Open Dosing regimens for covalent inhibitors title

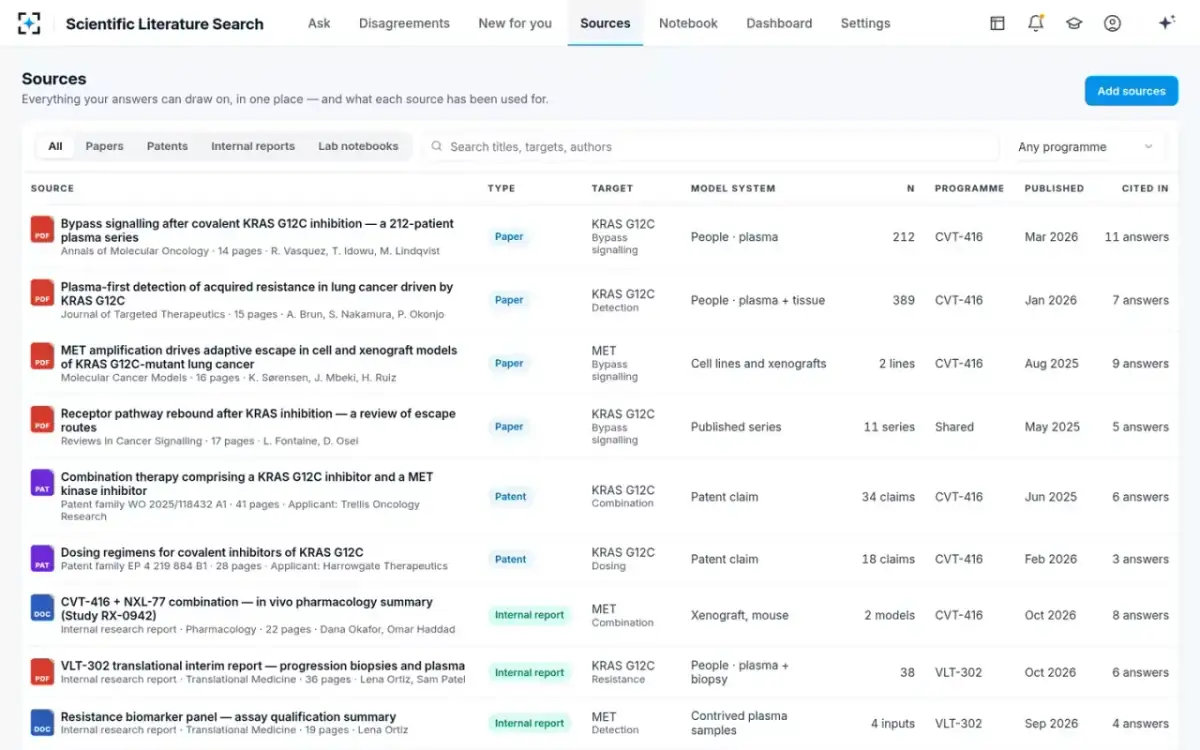click(212, 552)
